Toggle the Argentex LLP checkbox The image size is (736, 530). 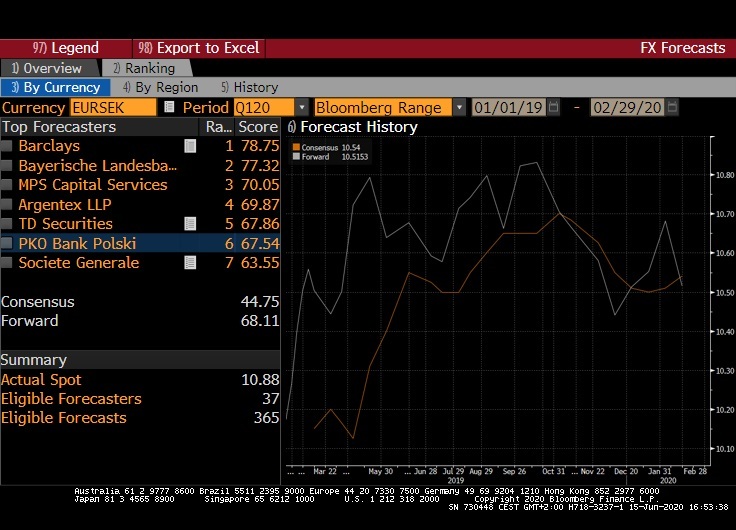click(8, 205)
